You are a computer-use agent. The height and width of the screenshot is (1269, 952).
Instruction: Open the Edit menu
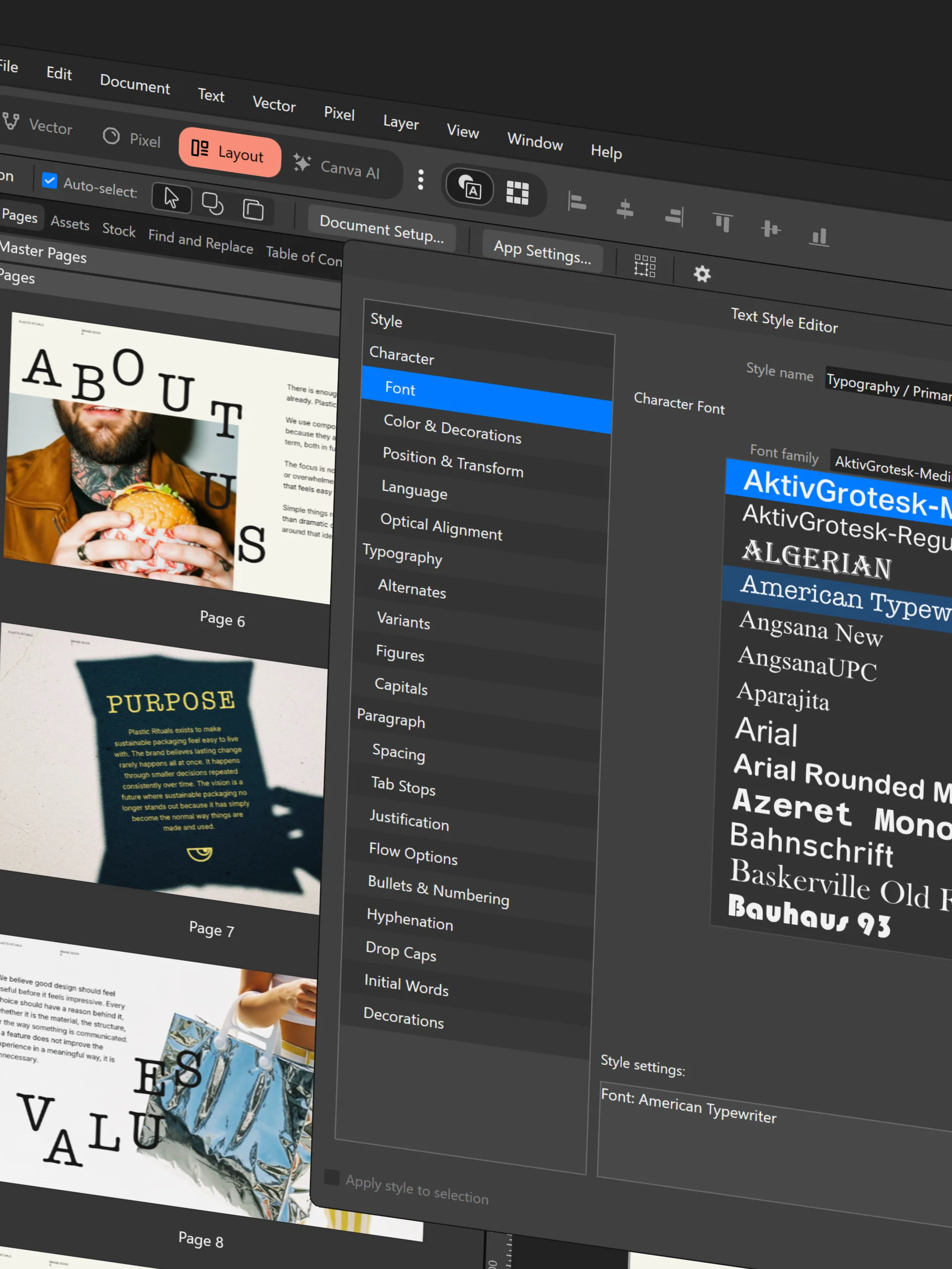[59, 73]
